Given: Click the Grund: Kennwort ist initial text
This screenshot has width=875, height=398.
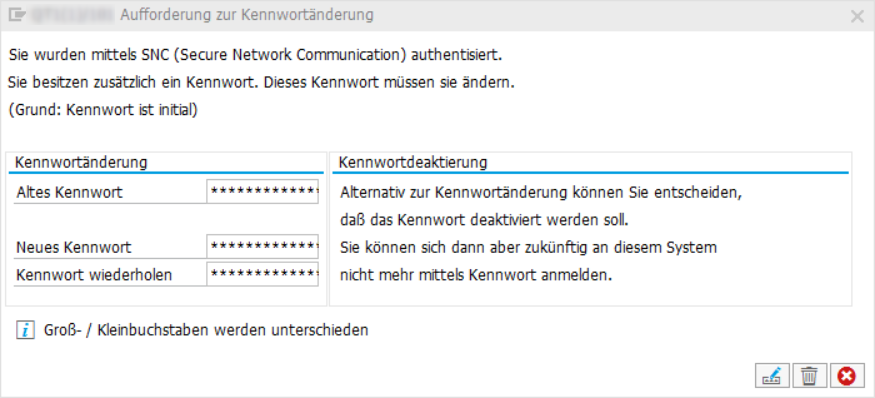Looking at the screenshot, I should [x=103, y=110].
